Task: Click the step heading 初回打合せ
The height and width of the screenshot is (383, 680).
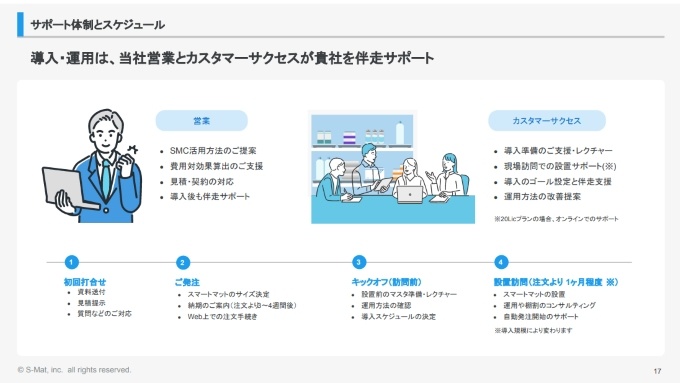Action: 85,282
